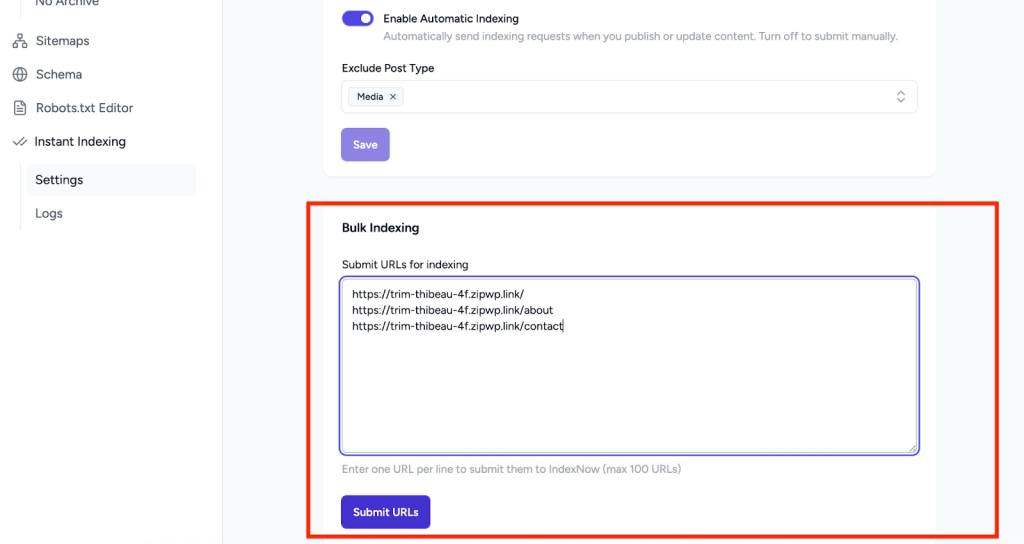This screenshot has width=1024, height=544.
Task: Open Schema in the sidebar
Action: (59, 74)
